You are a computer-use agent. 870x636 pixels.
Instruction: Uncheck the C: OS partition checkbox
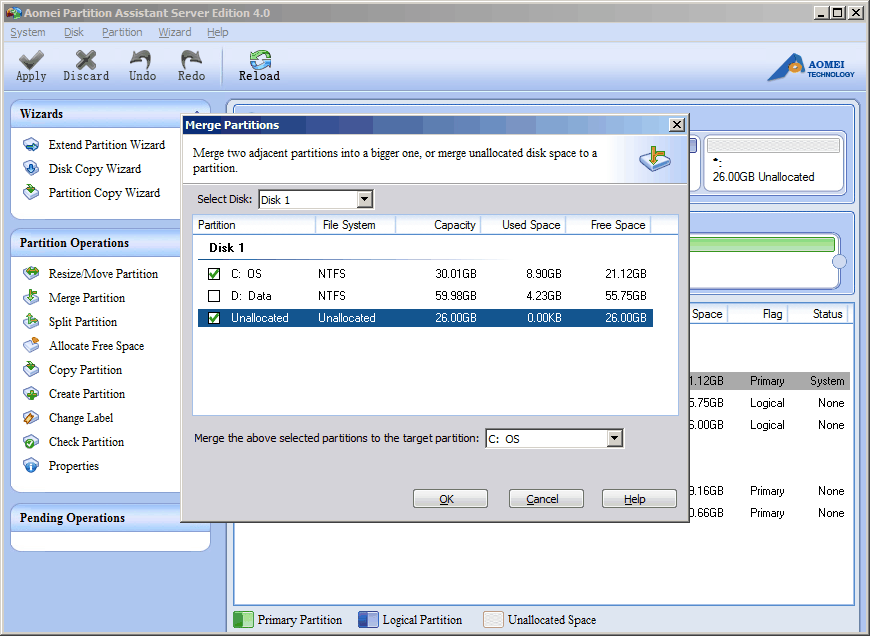pyautogui.click(x=214, y=274)
